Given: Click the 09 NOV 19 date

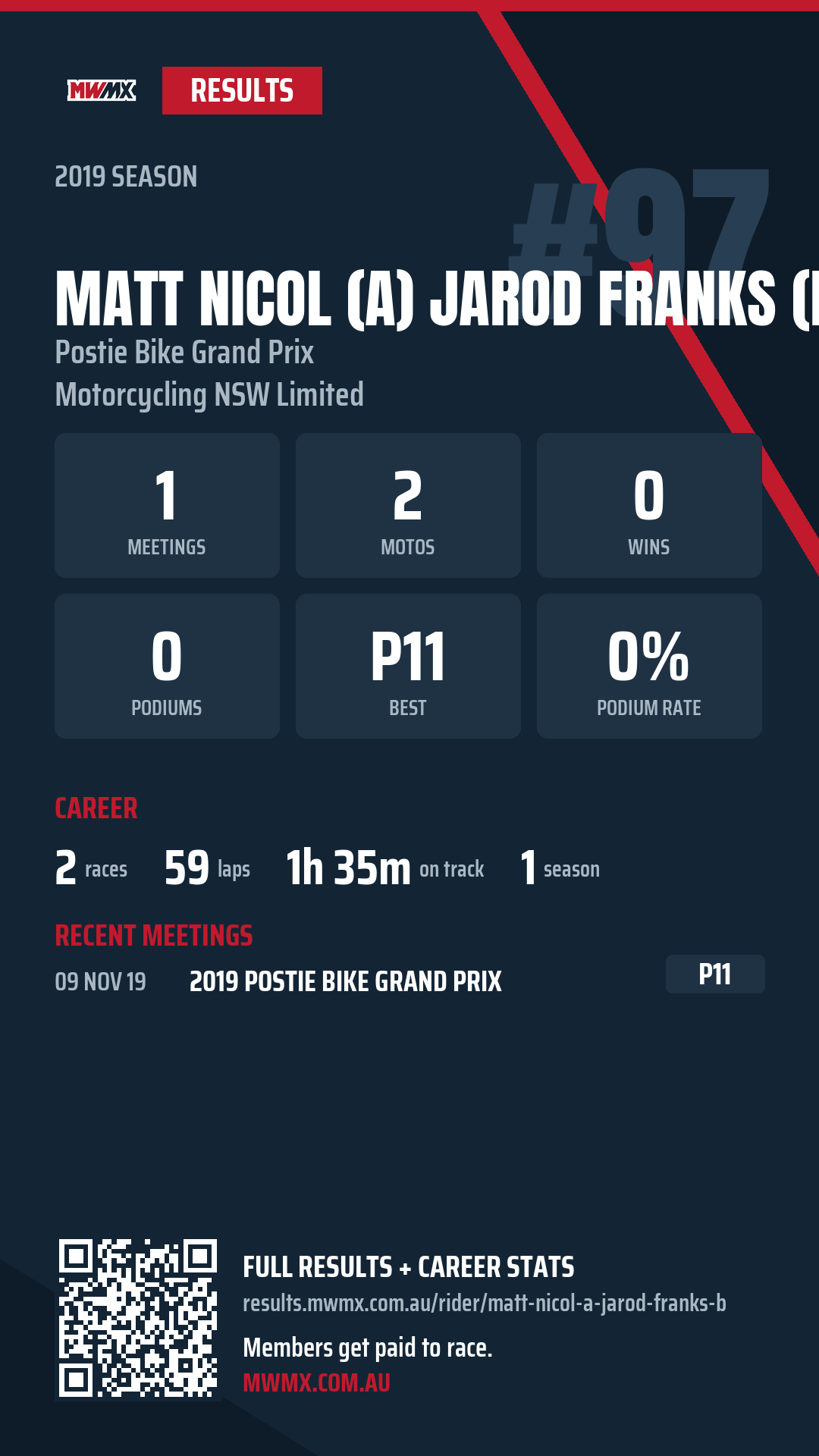Looking at the screenshot, I should 100,981.
